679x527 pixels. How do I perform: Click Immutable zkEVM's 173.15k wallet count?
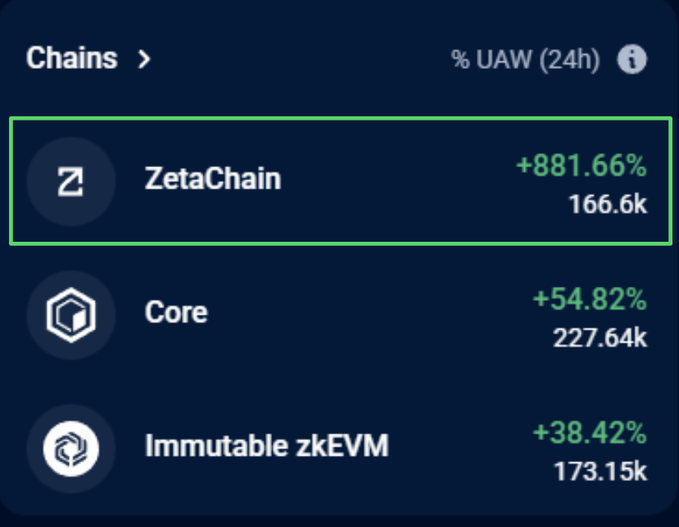coord(600,470)
